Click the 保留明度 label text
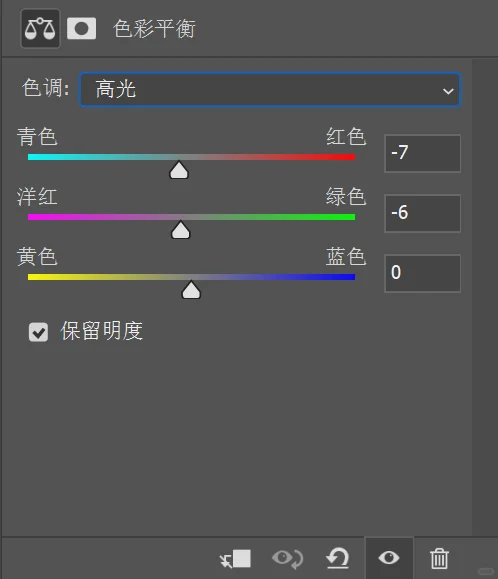Viewport: 498px width, 579px height. point(102,331)
